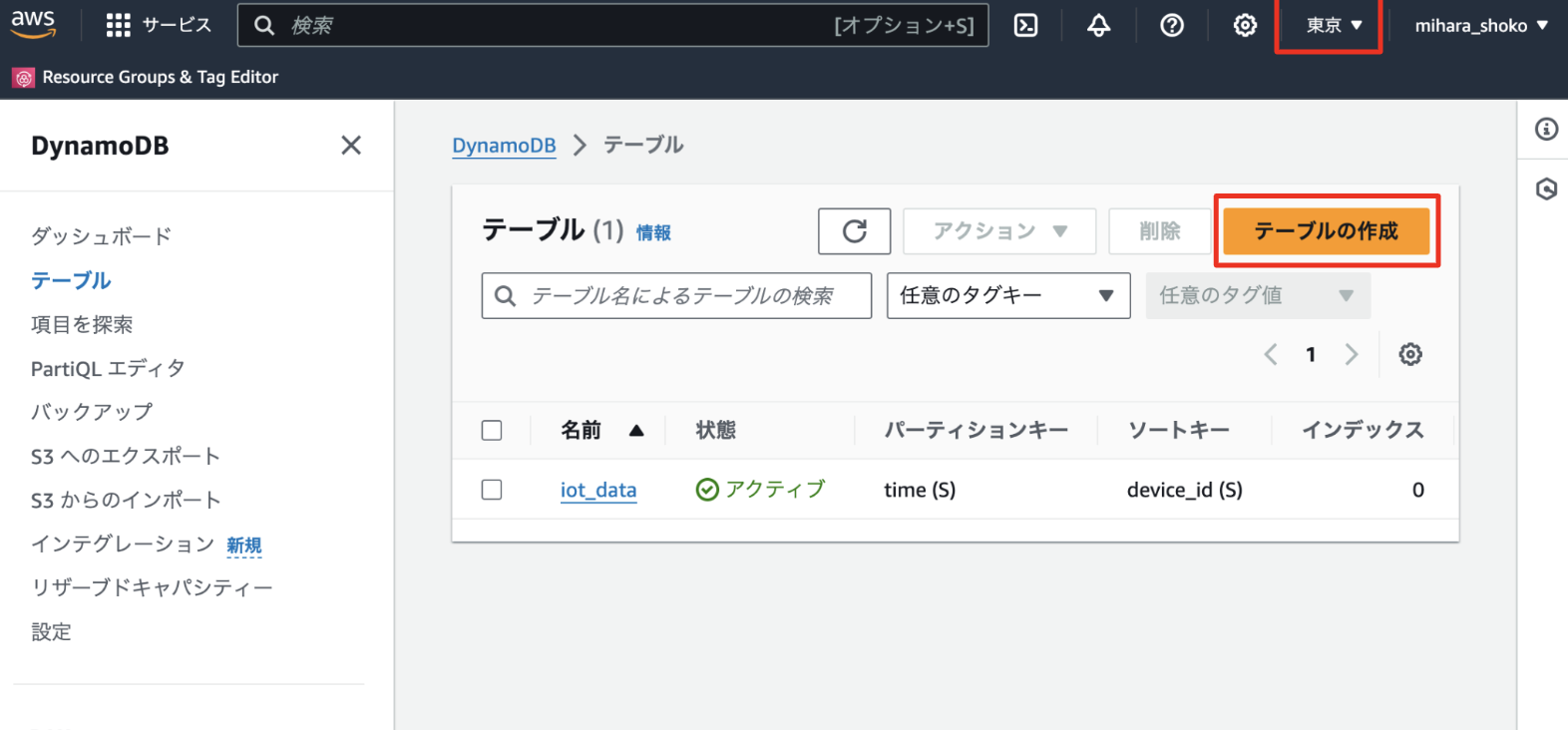The width and height of the screenshot is (1568, 730).
Task: Click page number 1 in pagination
Action: pos(1311,354)
